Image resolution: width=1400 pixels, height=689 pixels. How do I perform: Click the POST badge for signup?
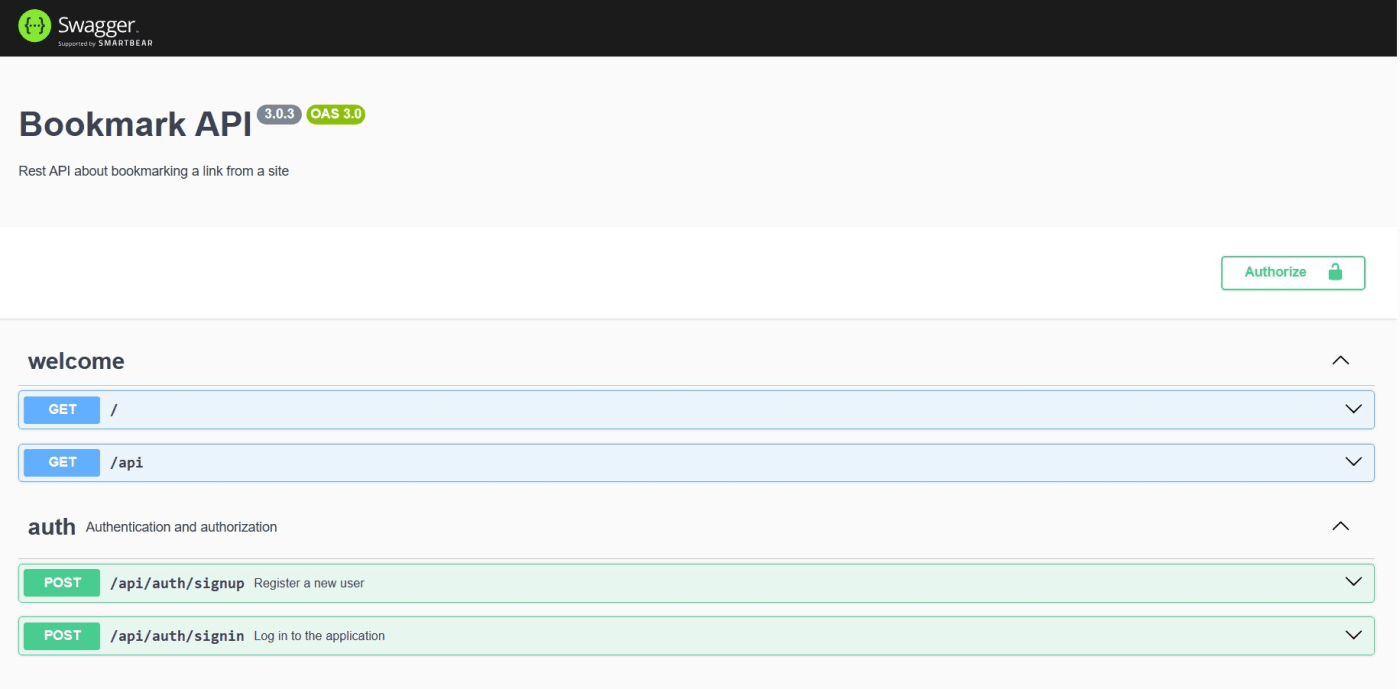(x=62, y=582)
